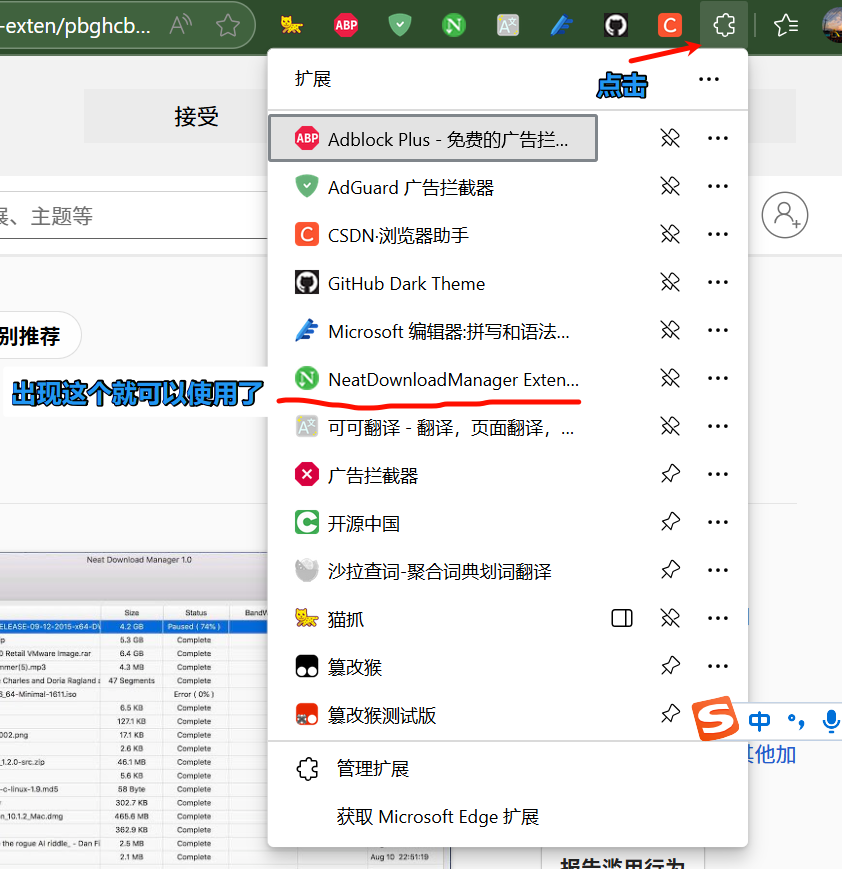The width and height of the screenshot is (842, 869).
Task: Select 广告拦截器 extension entry
Action: (x=433, y=475)
